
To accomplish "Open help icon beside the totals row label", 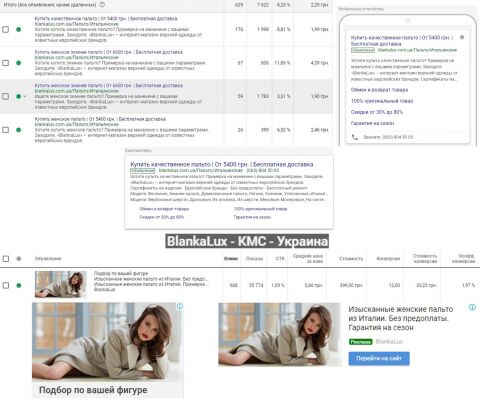I will point(102,5).
